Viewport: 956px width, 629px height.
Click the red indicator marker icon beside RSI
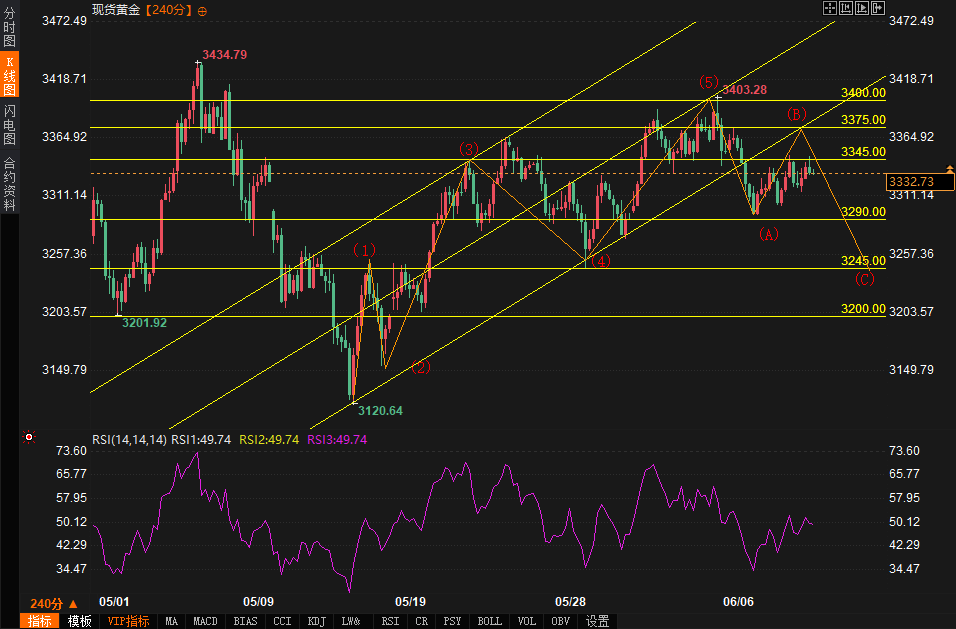pyautogui.click(x=29, y=437)
